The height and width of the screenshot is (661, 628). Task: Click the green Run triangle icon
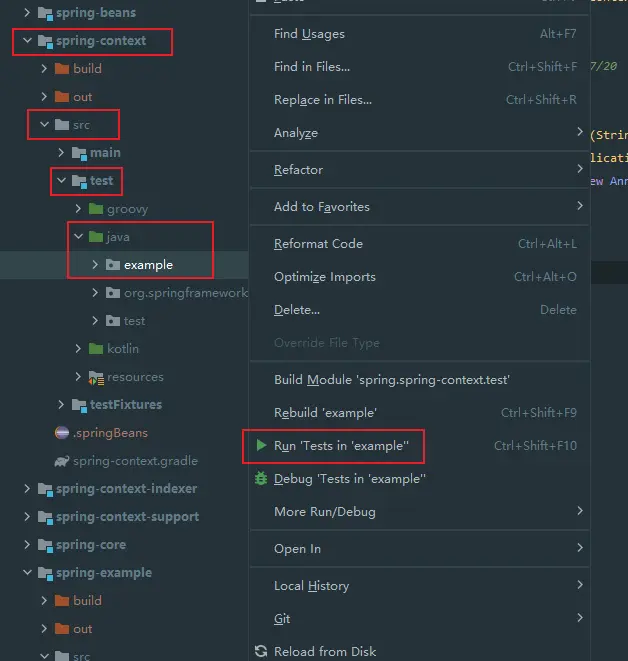tap(261, 446)
